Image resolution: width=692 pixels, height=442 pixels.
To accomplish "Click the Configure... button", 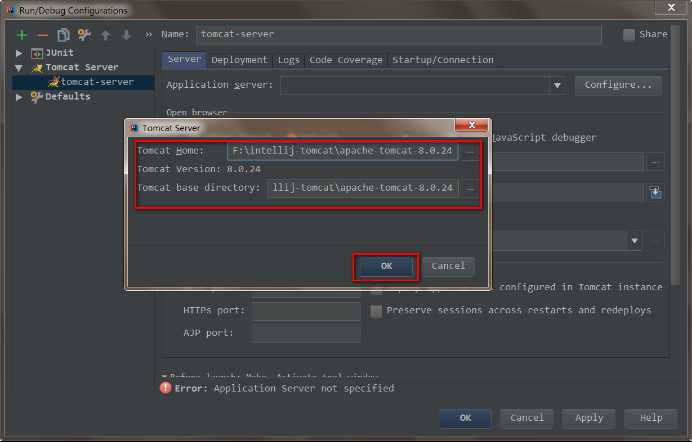I will pyautogui.click(x=618, y=85).
